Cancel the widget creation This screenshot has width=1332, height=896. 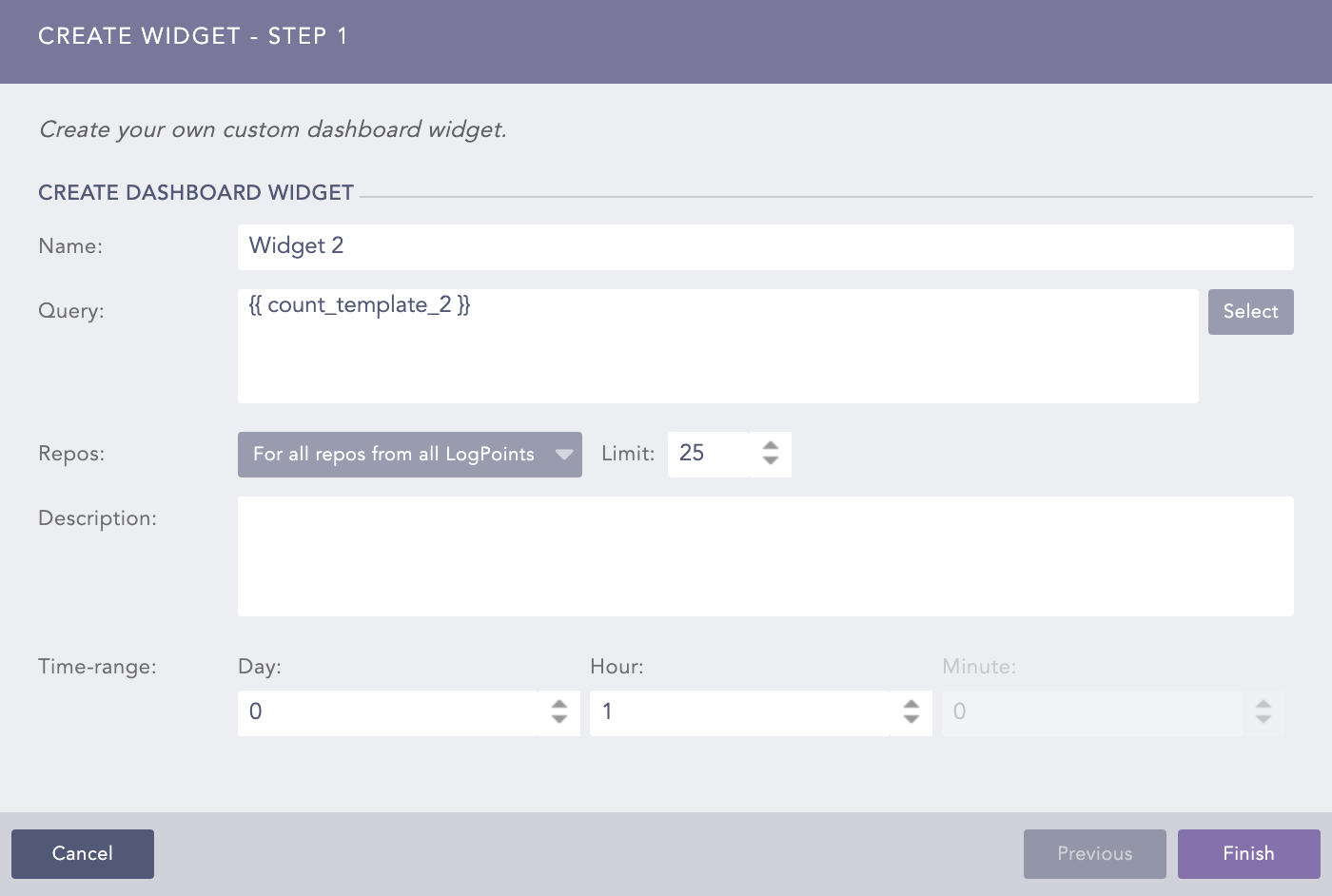pyautogui.click(x=83, y=853)
